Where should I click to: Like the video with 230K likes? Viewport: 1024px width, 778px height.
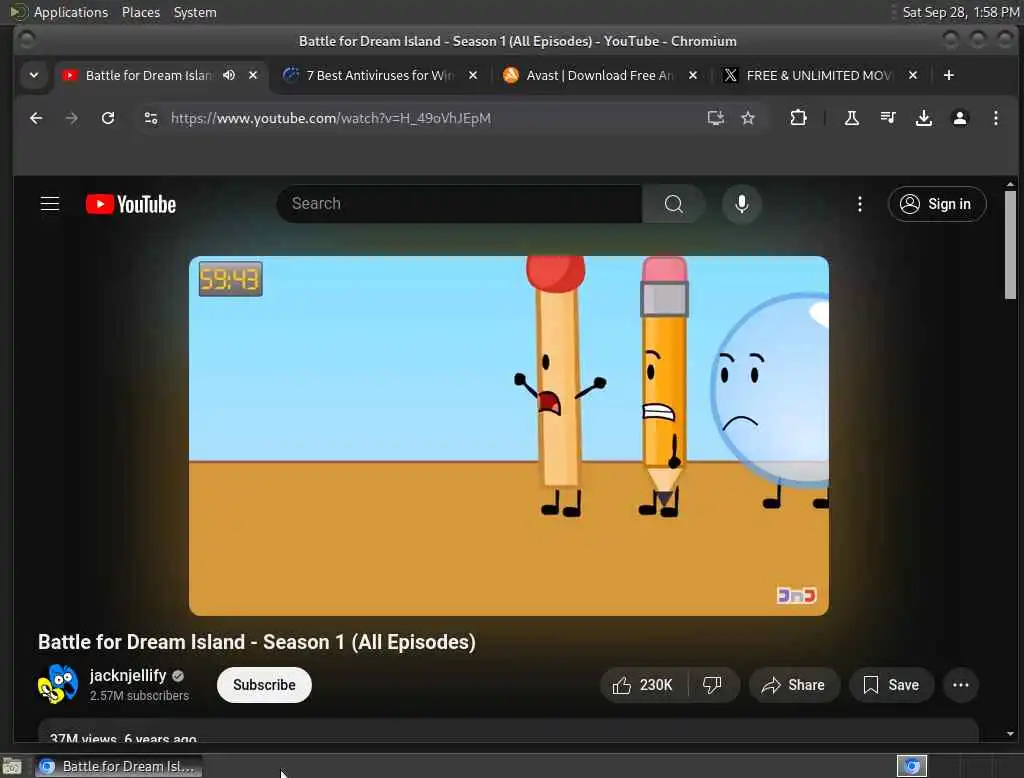(643, 685)
